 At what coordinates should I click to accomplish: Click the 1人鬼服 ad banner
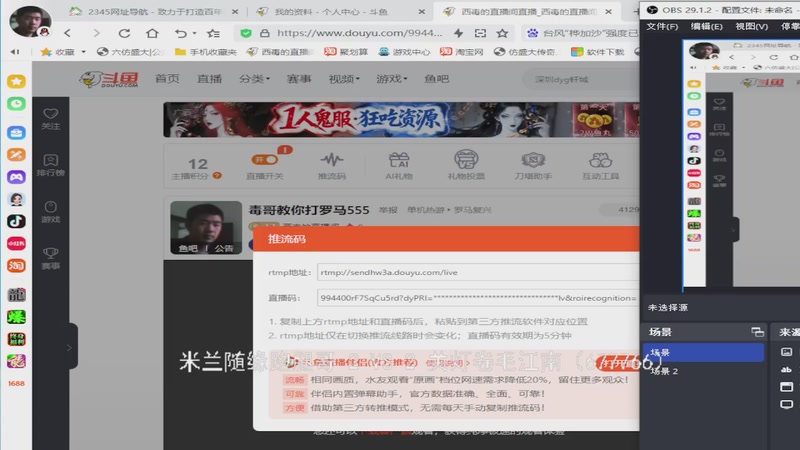click(401, 119)
